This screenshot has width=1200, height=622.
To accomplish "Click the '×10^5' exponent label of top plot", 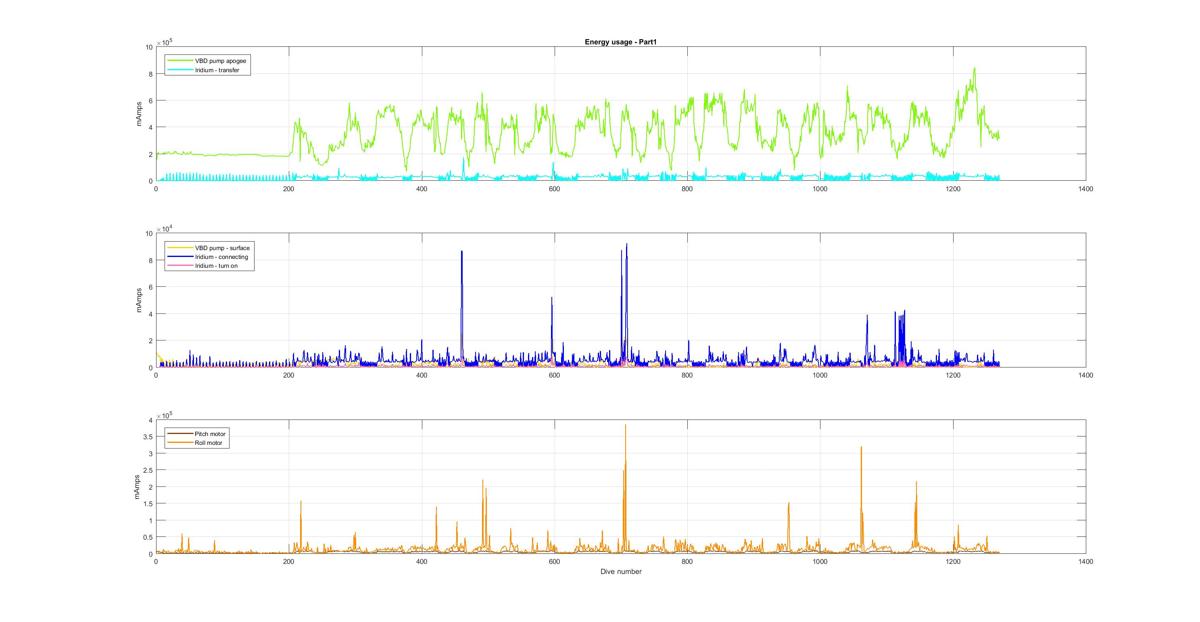I will click(x=166, y=41).
